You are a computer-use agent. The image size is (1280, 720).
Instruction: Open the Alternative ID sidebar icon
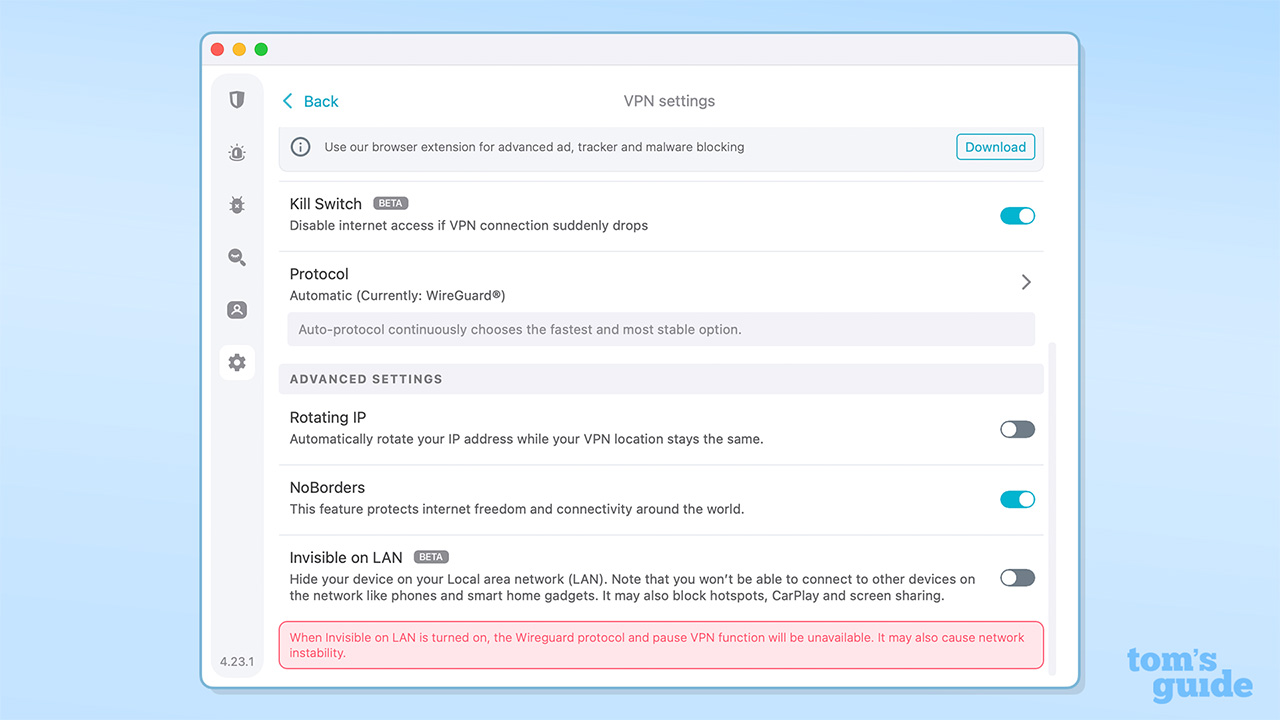[237, 309]
